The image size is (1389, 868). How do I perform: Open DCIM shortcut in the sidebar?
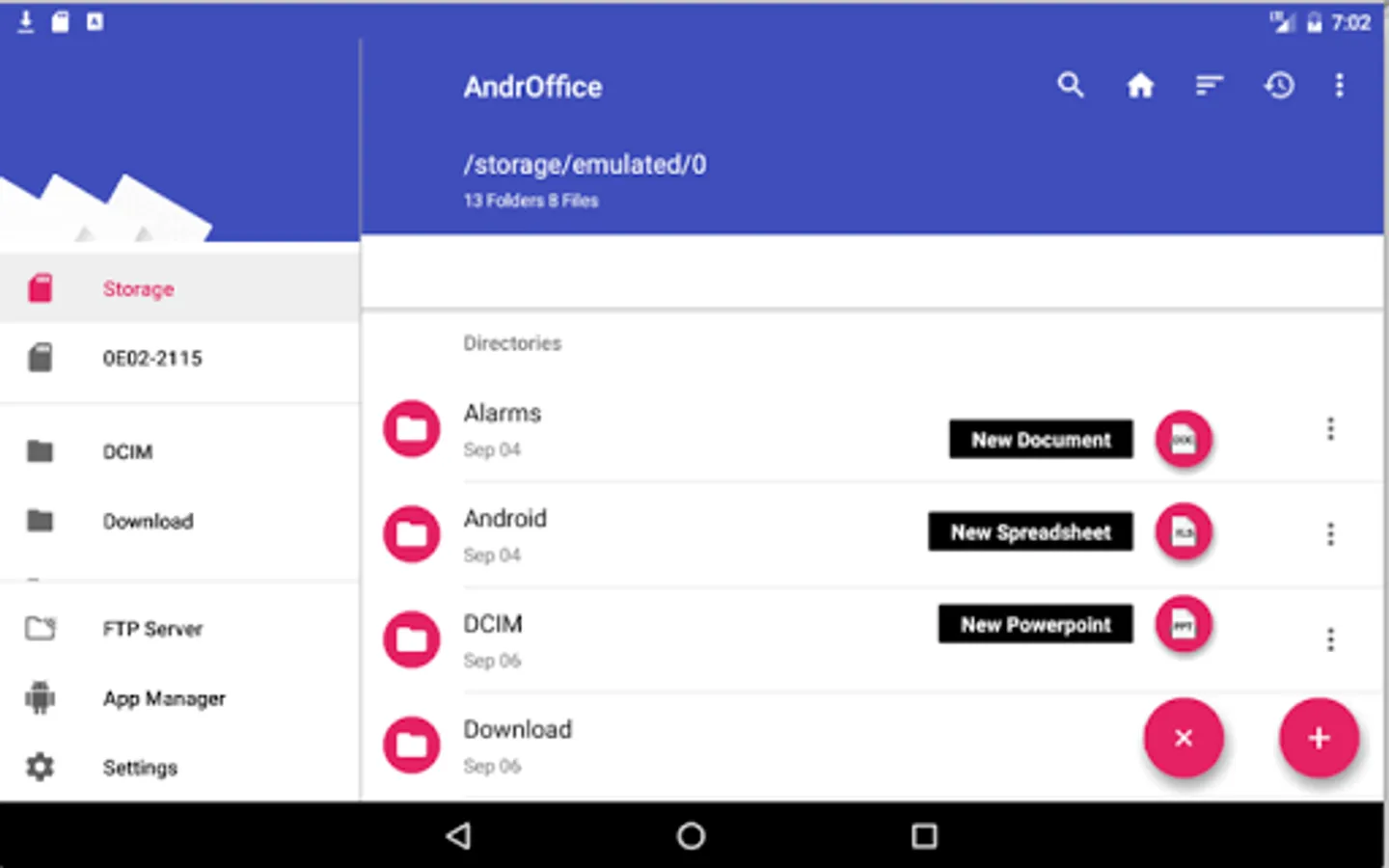179,451
